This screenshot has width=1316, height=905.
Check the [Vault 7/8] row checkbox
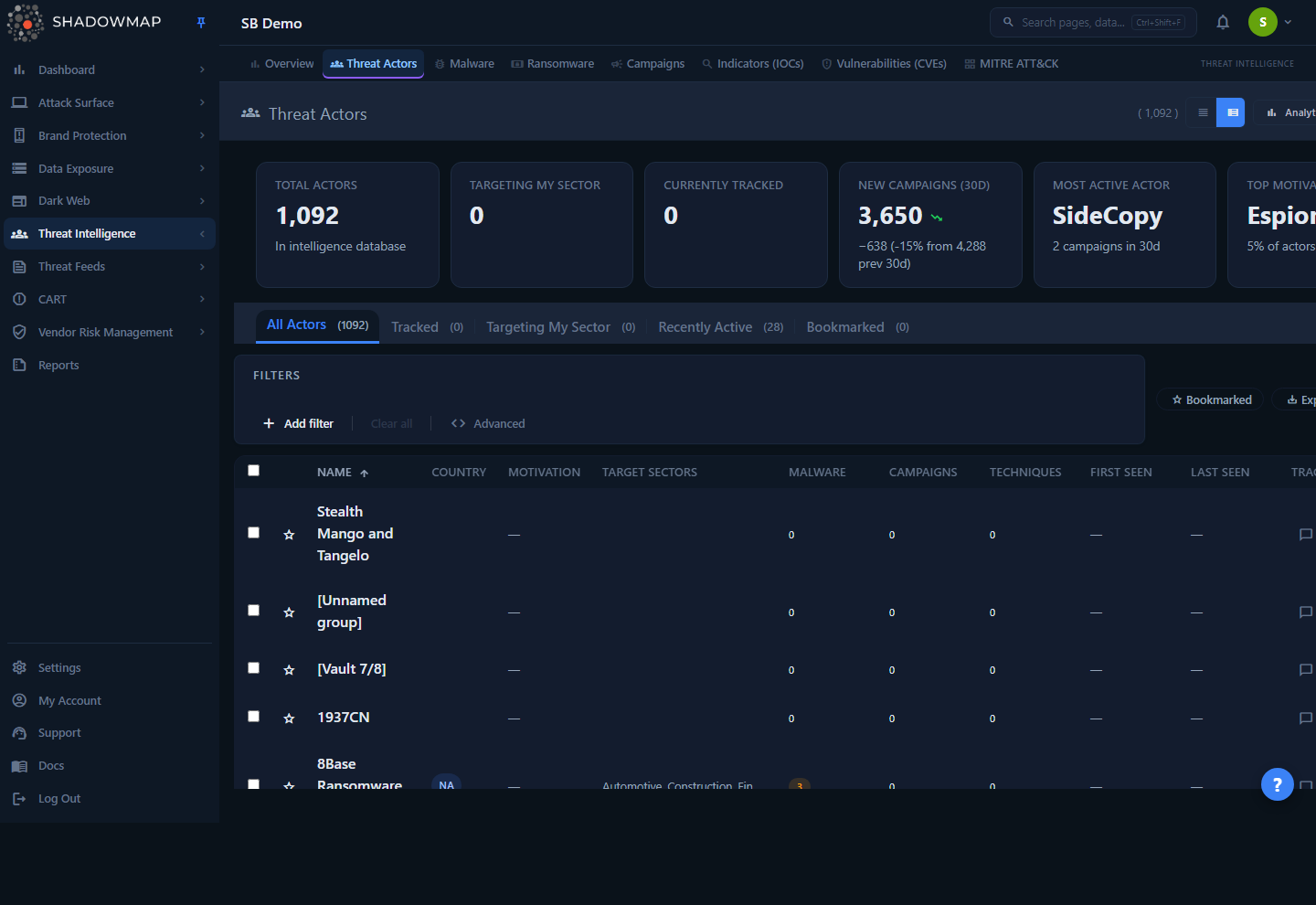[x=254, y=668]
